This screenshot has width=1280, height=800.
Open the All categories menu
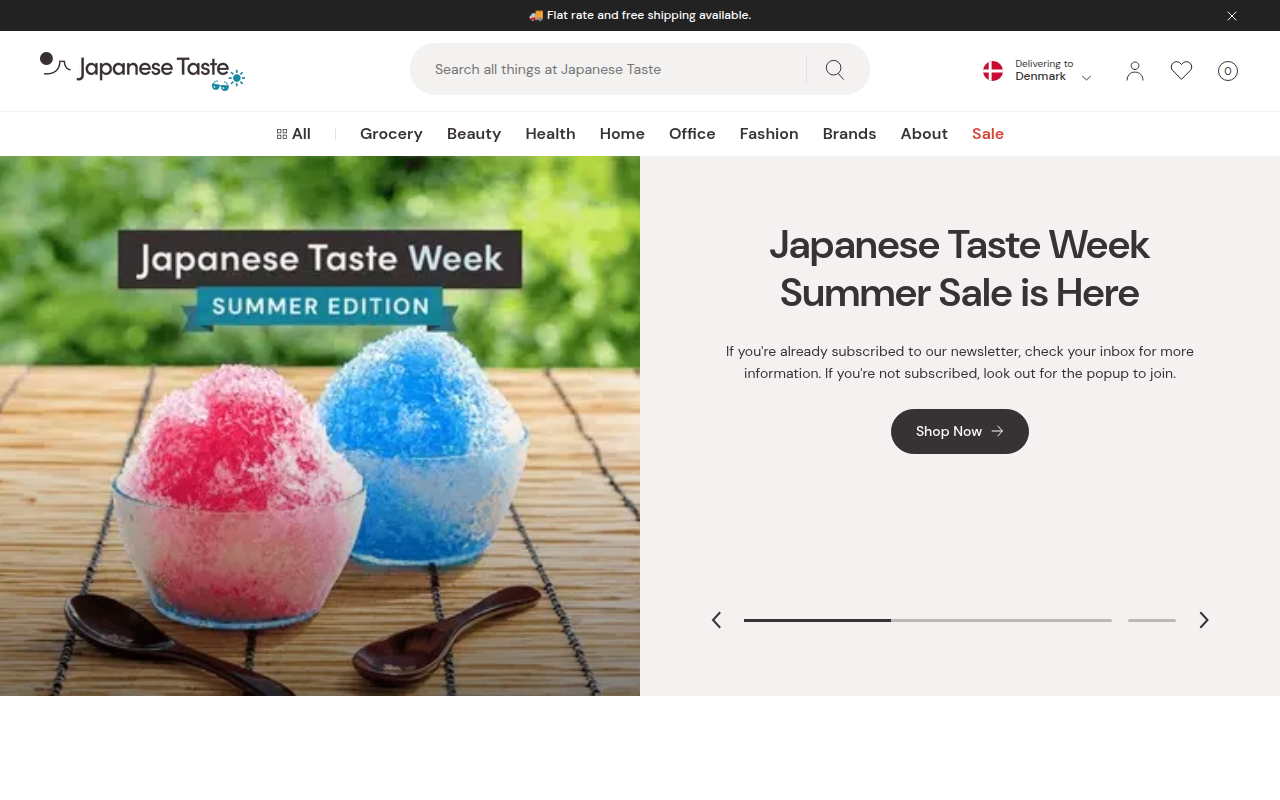coord(294,134)
